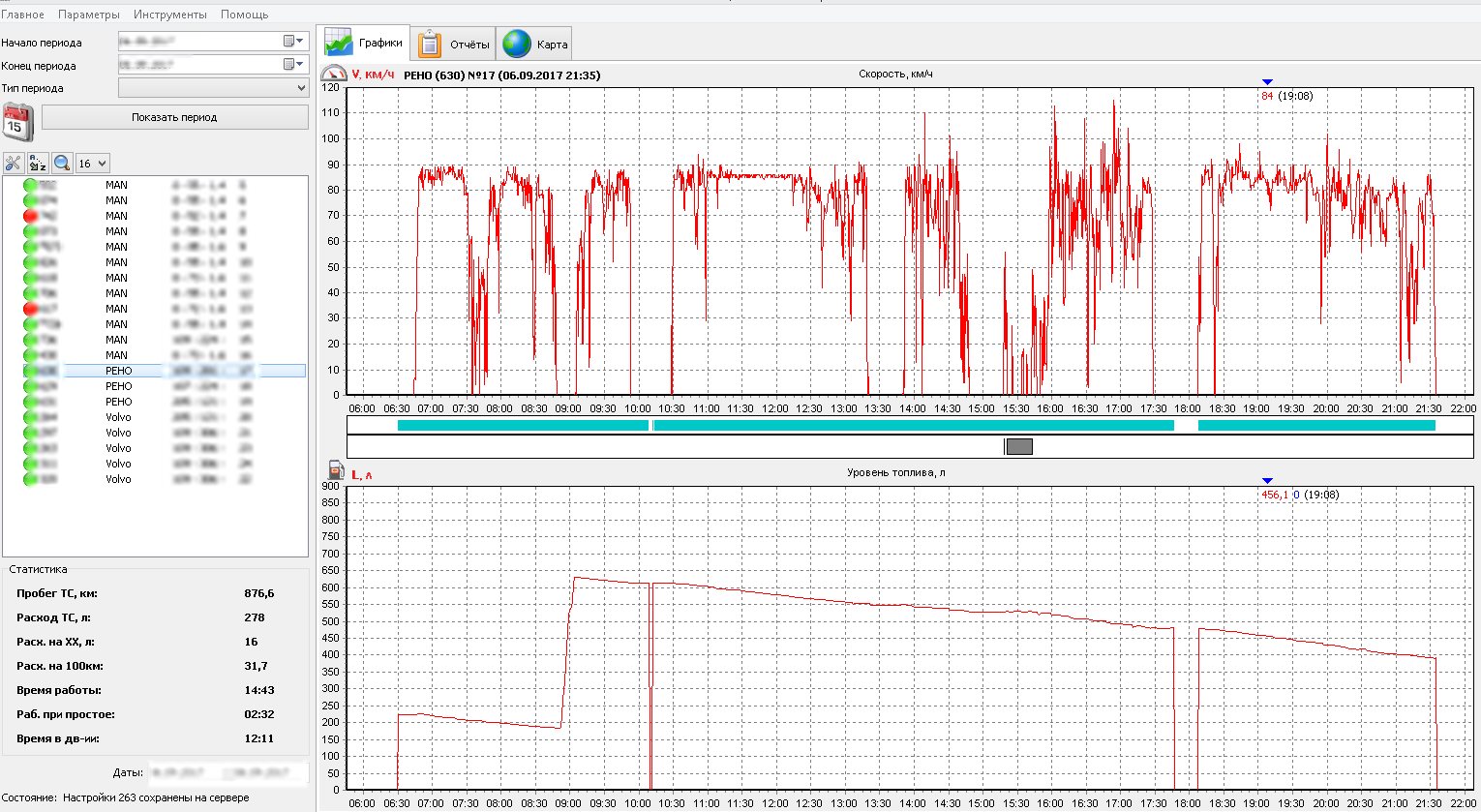This screenshot has width=1481, height=812.
Task: Open the Параметры menu
Action: tap(89, 15)
